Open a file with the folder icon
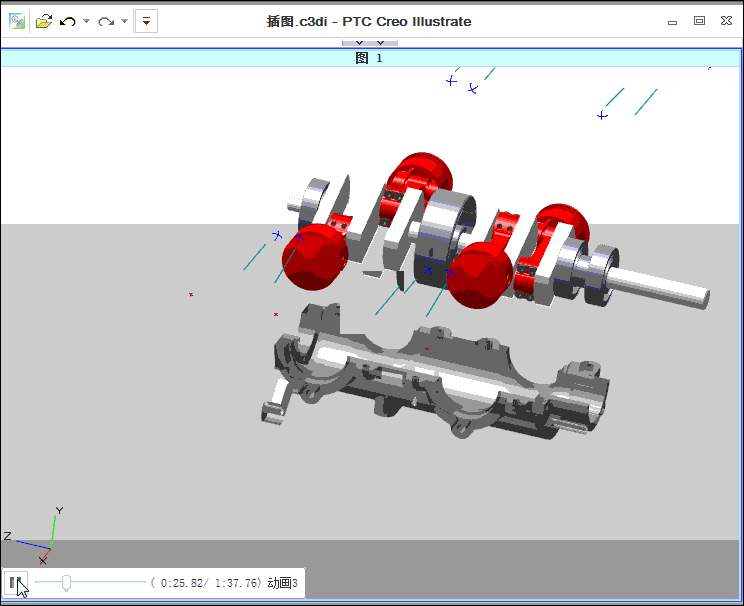 tap(44, 21)
